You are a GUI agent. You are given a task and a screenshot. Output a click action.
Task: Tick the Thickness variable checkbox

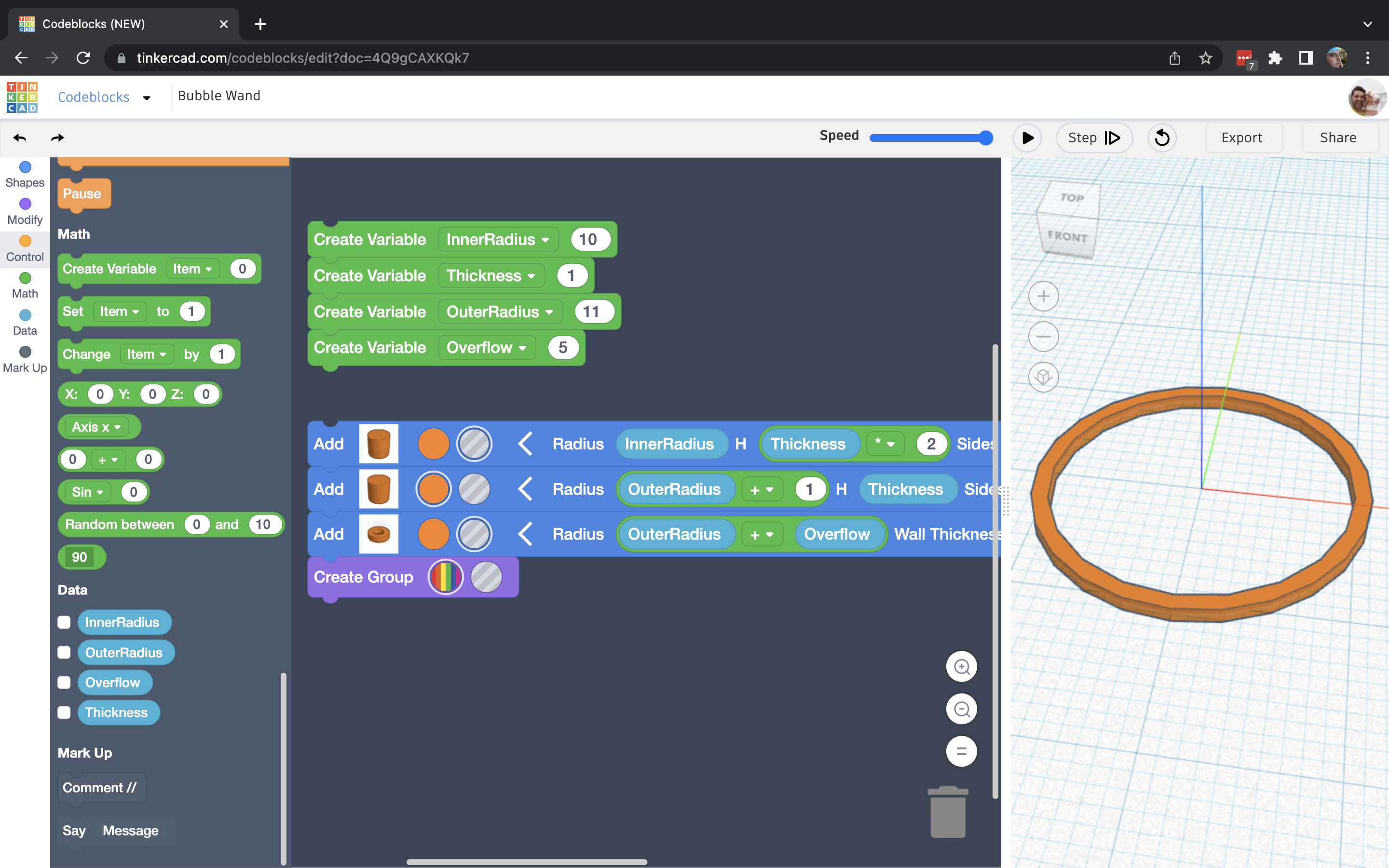[x=64, y=712]
